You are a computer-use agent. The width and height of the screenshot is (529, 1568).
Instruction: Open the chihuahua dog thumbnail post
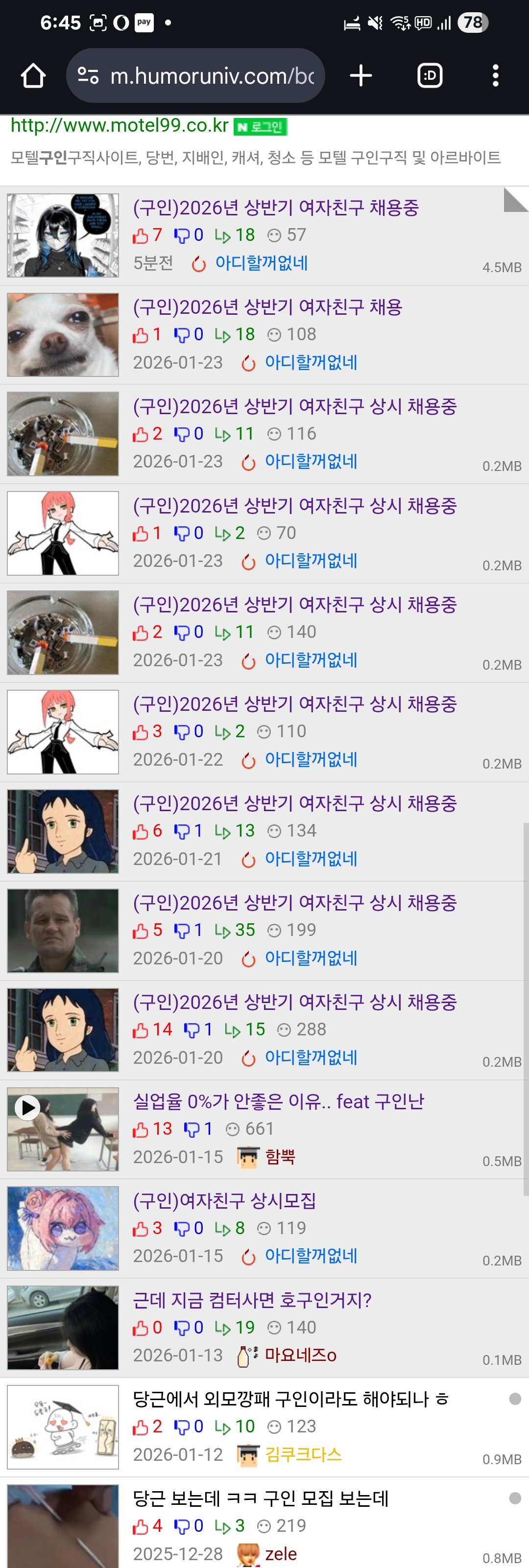click(x=63, y=335)
